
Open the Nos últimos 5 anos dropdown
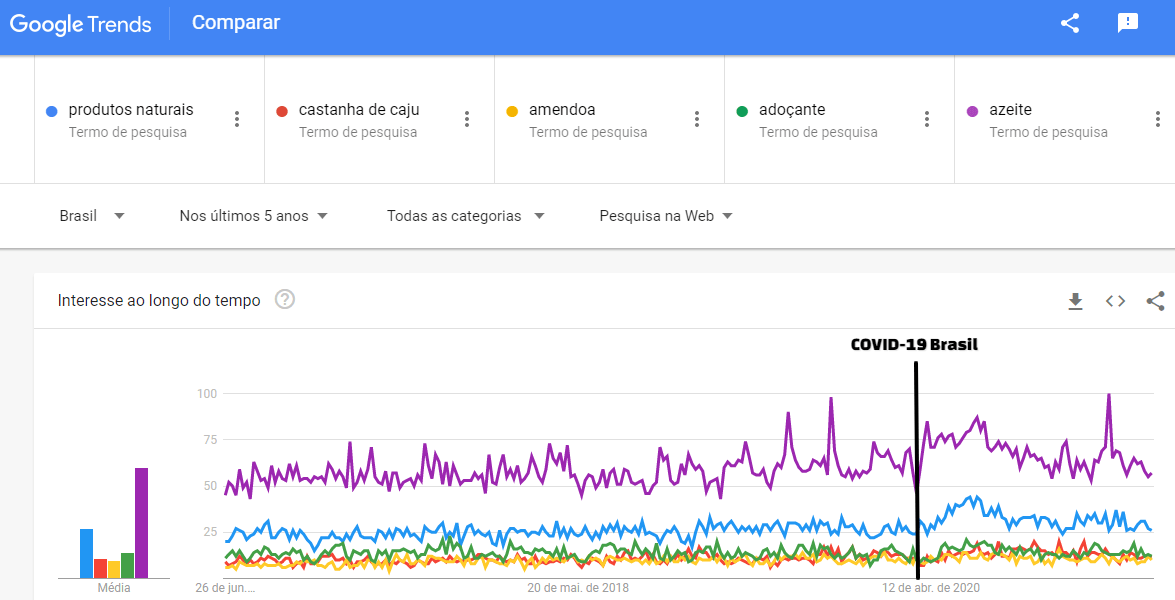pyautogui.click(x=254, y=216)
